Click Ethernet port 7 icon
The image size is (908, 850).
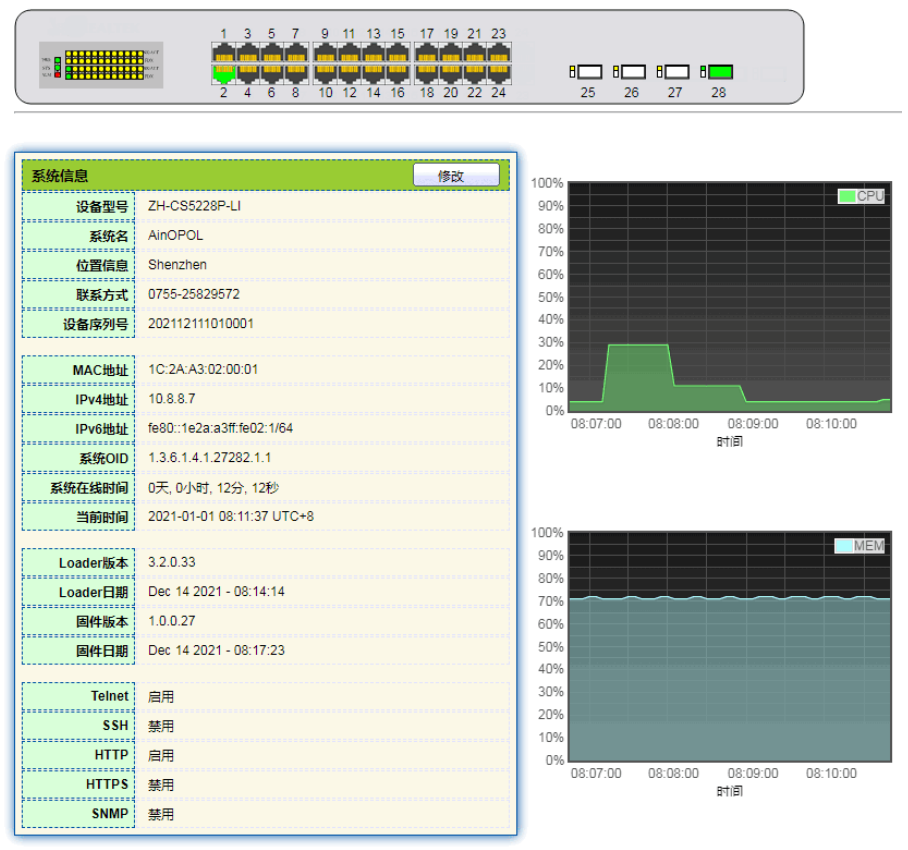pos(295,52)
